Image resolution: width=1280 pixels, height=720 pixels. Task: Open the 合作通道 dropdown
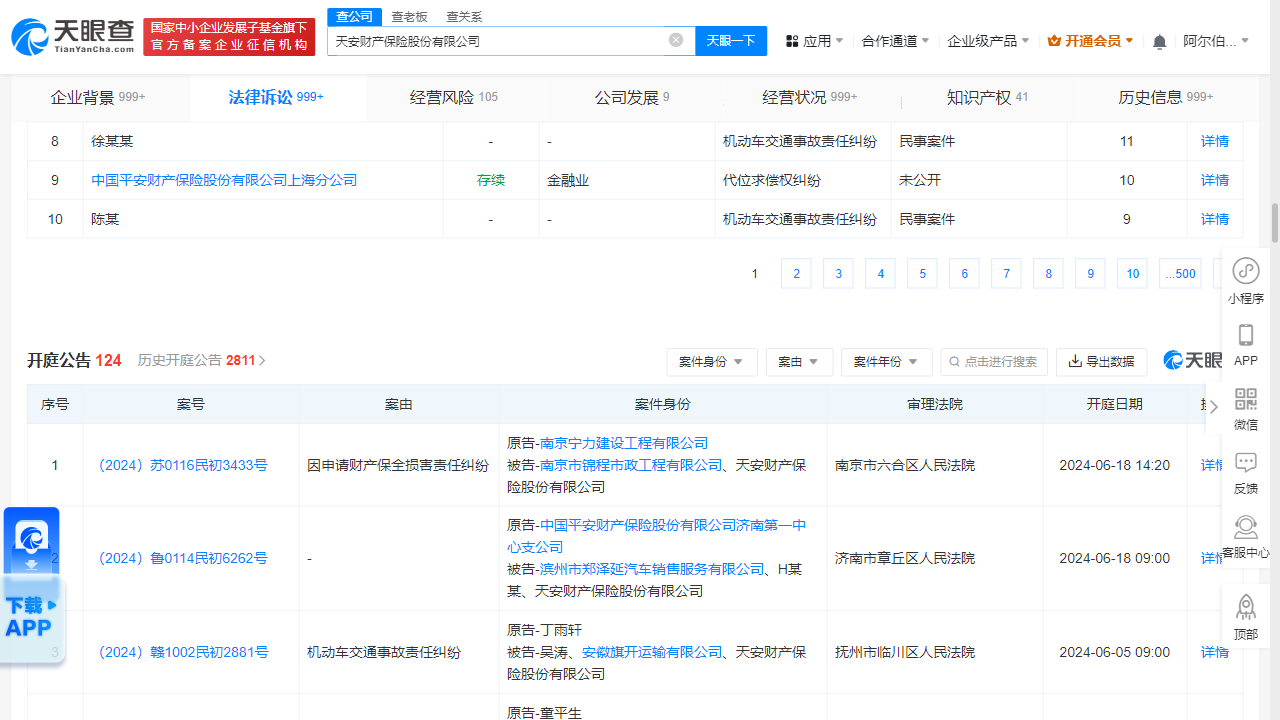(x=895, y=41)
